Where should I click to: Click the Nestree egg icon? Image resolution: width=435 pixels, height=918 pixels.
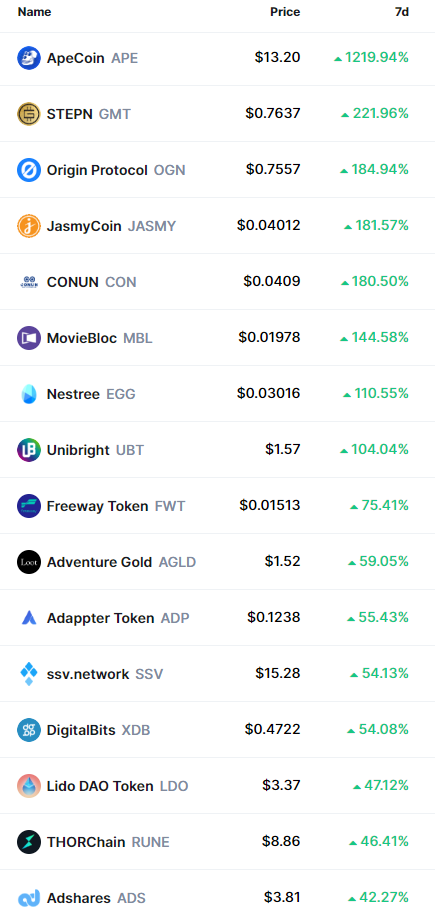pyautogui.click(x=29, y=394)
